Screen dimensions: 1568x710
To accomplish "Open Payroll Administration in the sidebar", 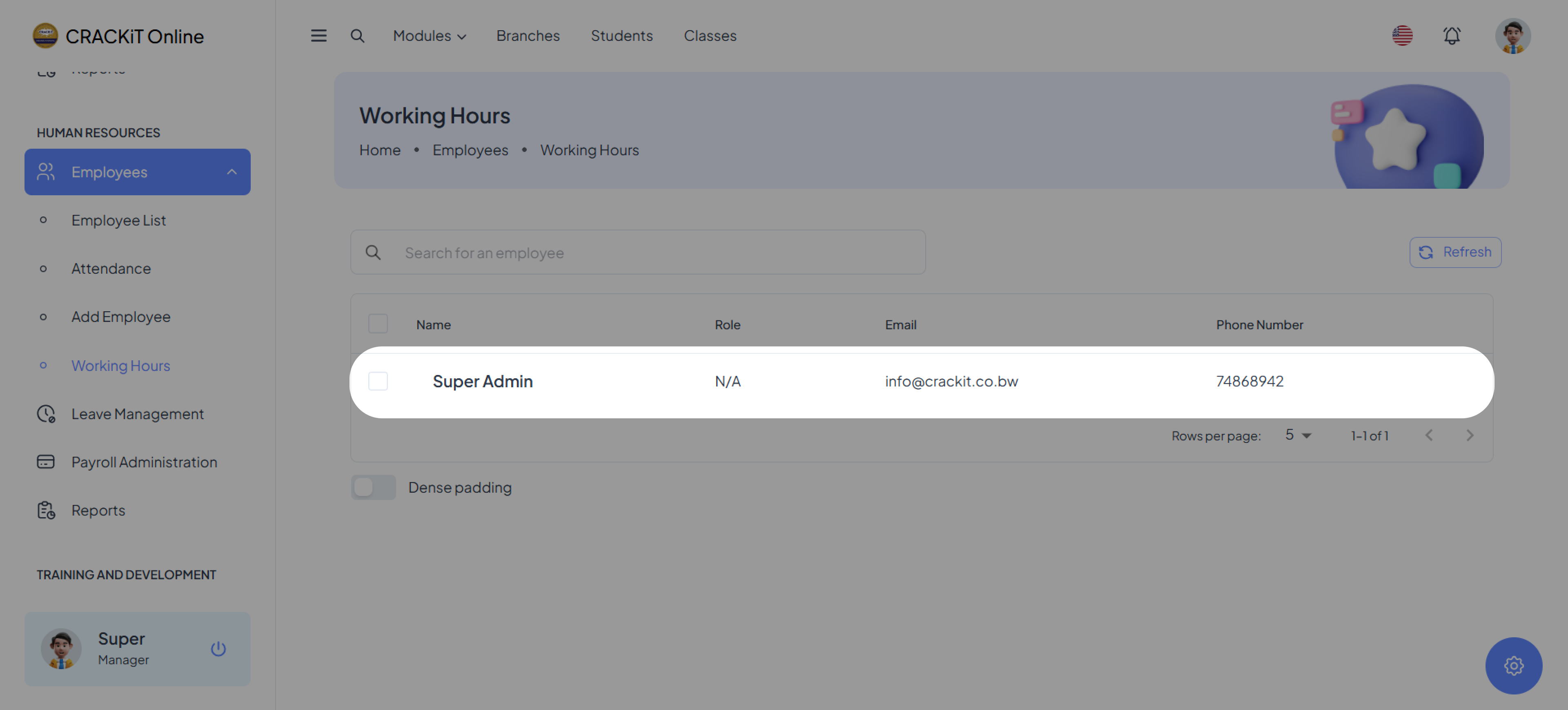I will pos(144,462).
